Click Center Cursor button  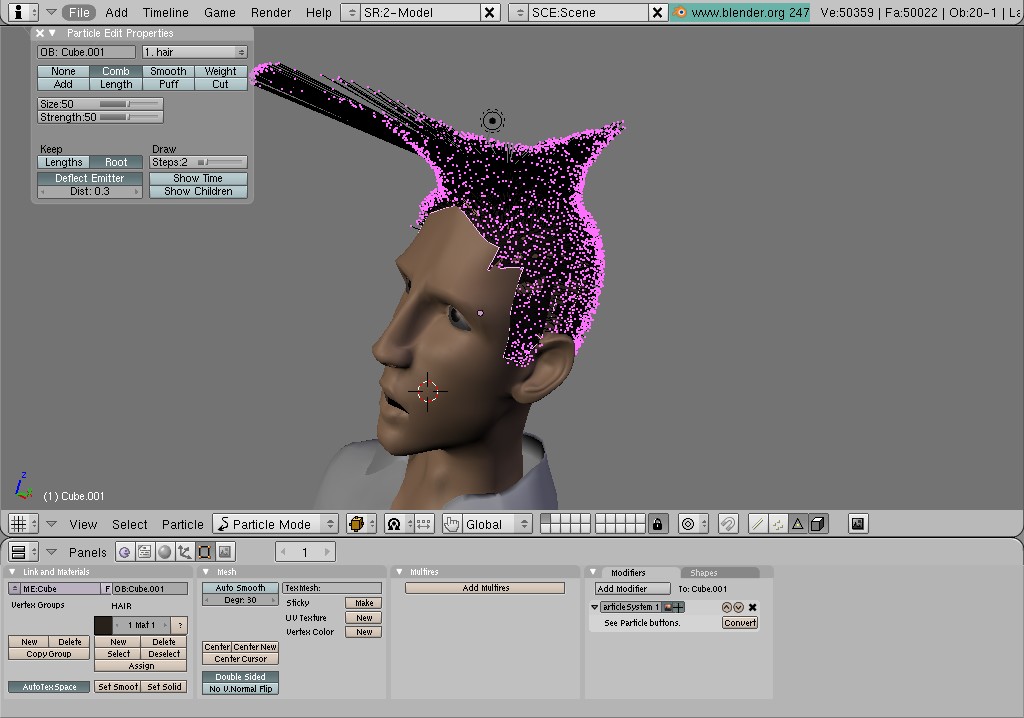(x=240, y=659)
